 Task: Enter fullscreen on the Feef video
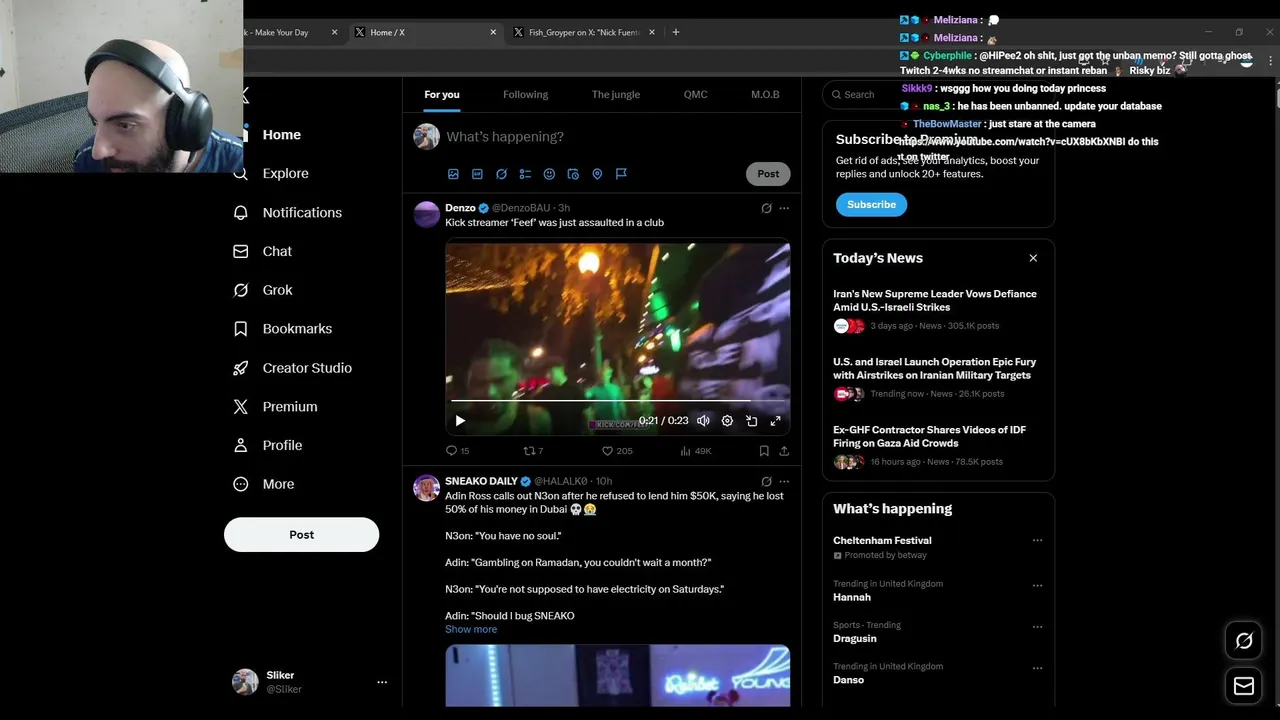tap(775, 421)
